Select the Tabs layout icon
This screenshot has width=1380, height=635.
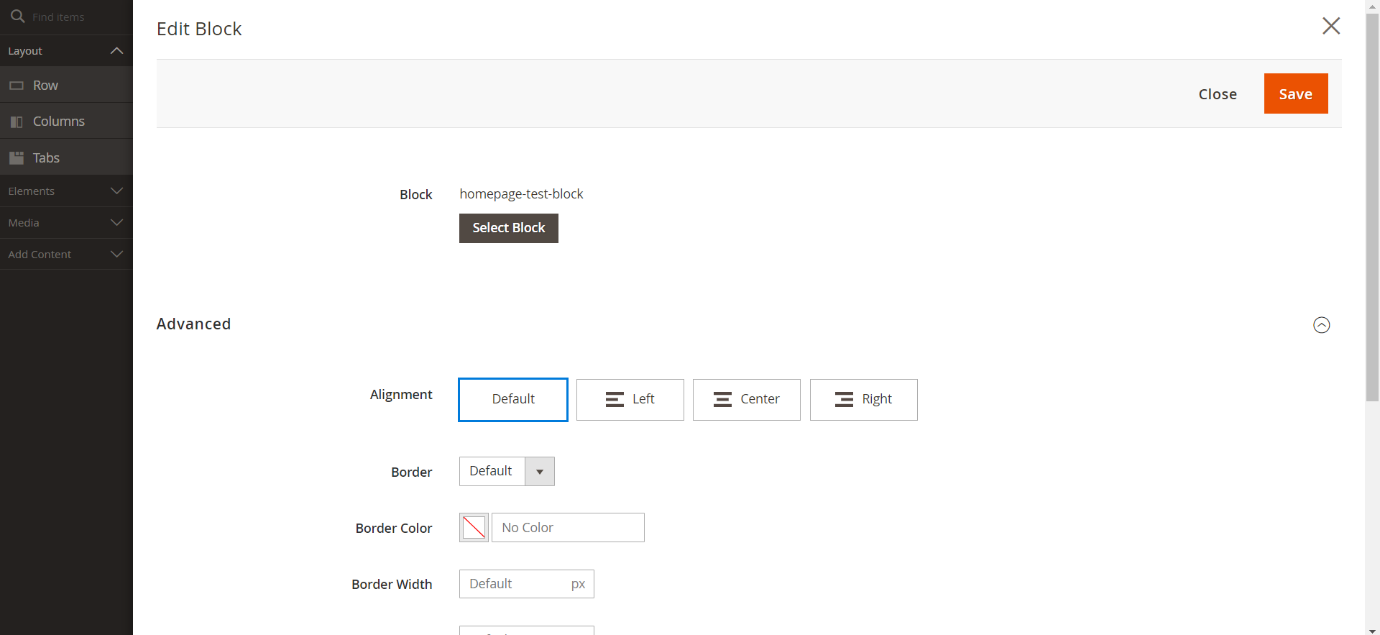pos(16,158)
